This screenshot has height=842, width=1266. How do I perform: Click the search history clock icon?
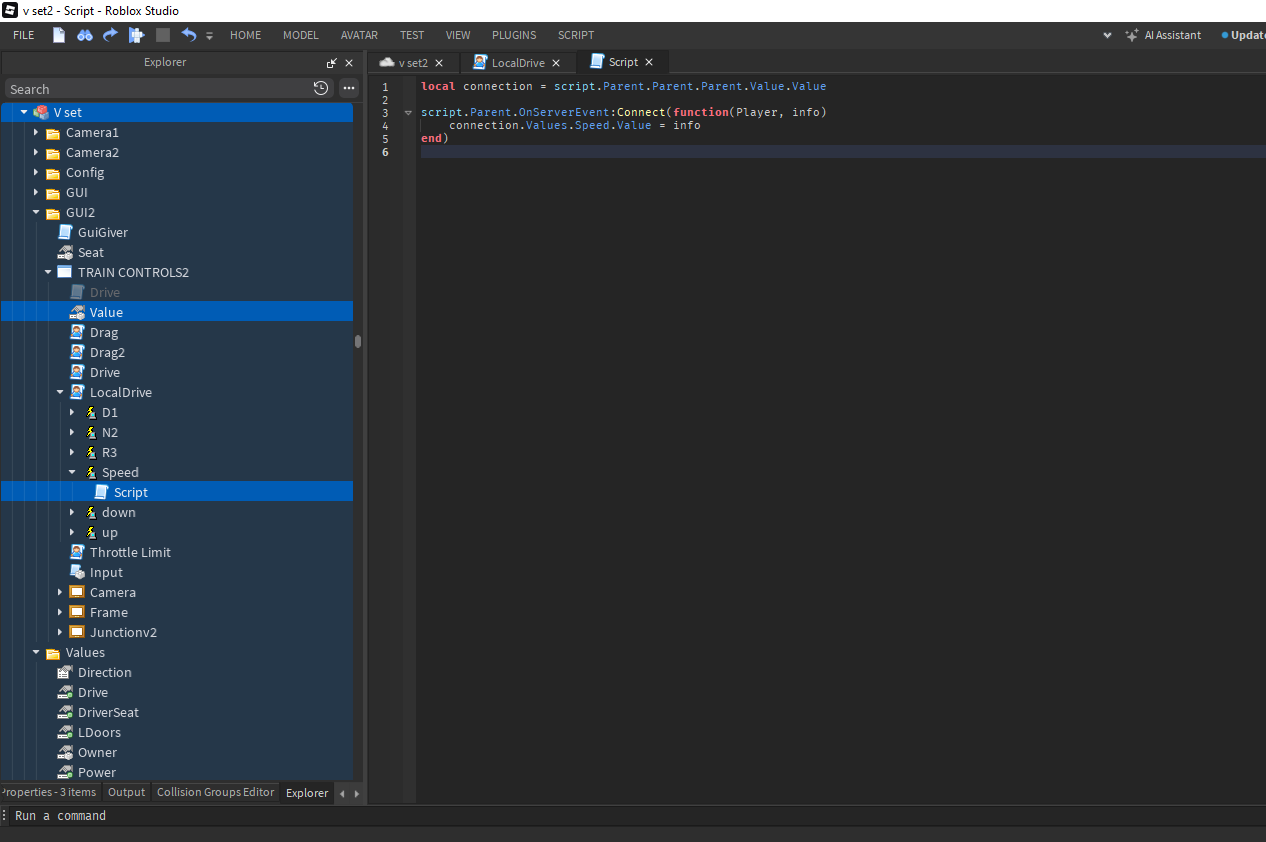coord(320,88)
